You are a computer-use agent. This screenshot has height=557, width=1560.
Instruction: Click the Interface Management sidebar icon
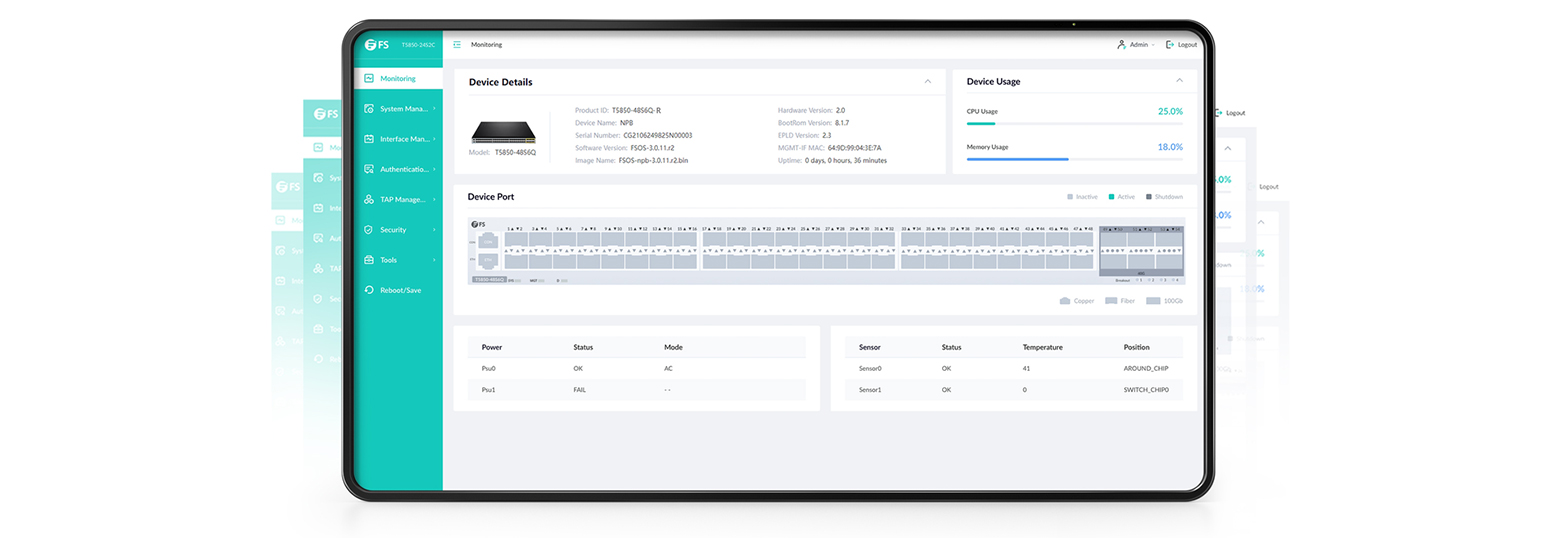[369, 139]
